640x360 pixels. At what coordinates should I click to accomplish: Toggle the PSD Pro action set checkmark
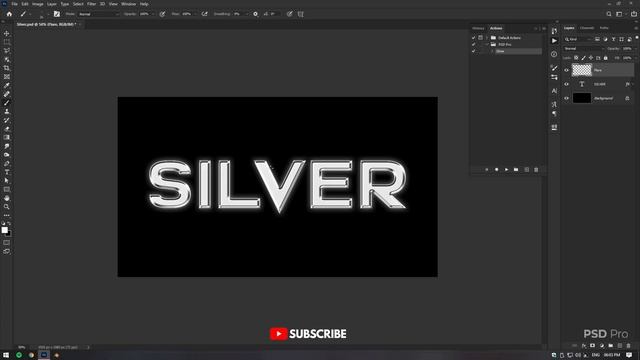click(x=473, y=44)
